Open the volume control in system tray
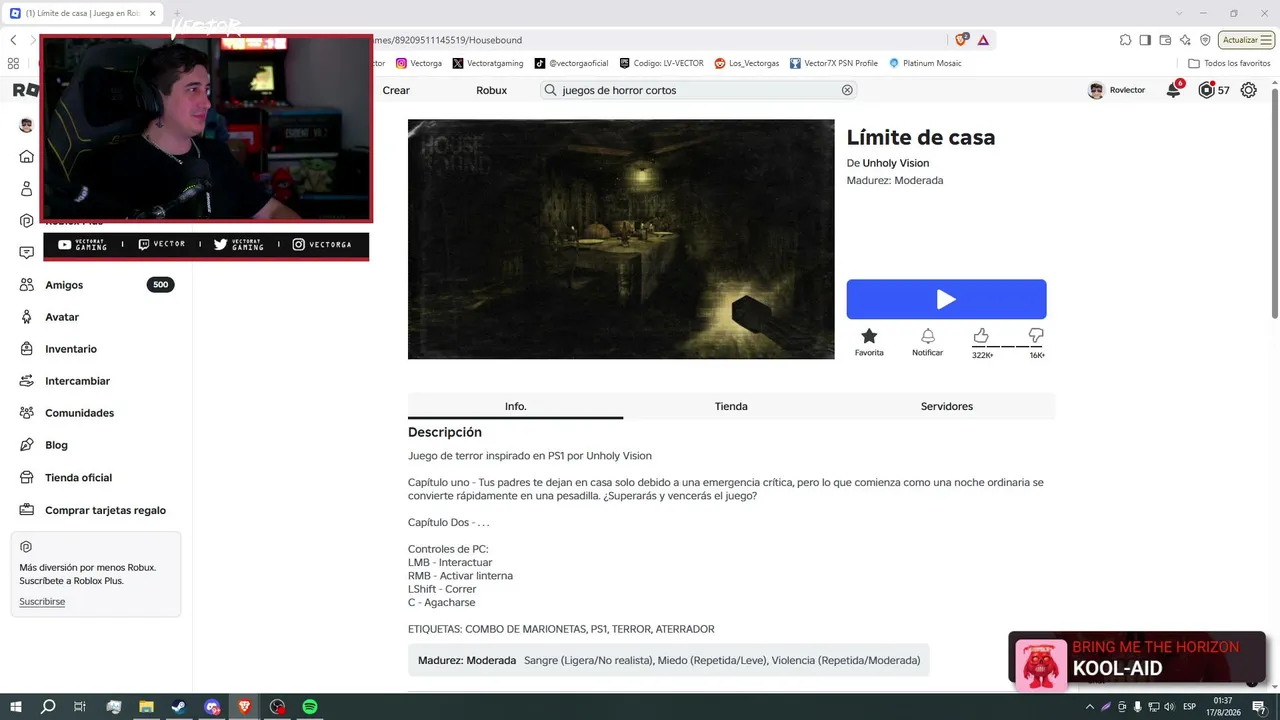Screen dimensions: 1280x720 tap(1169, 707)
